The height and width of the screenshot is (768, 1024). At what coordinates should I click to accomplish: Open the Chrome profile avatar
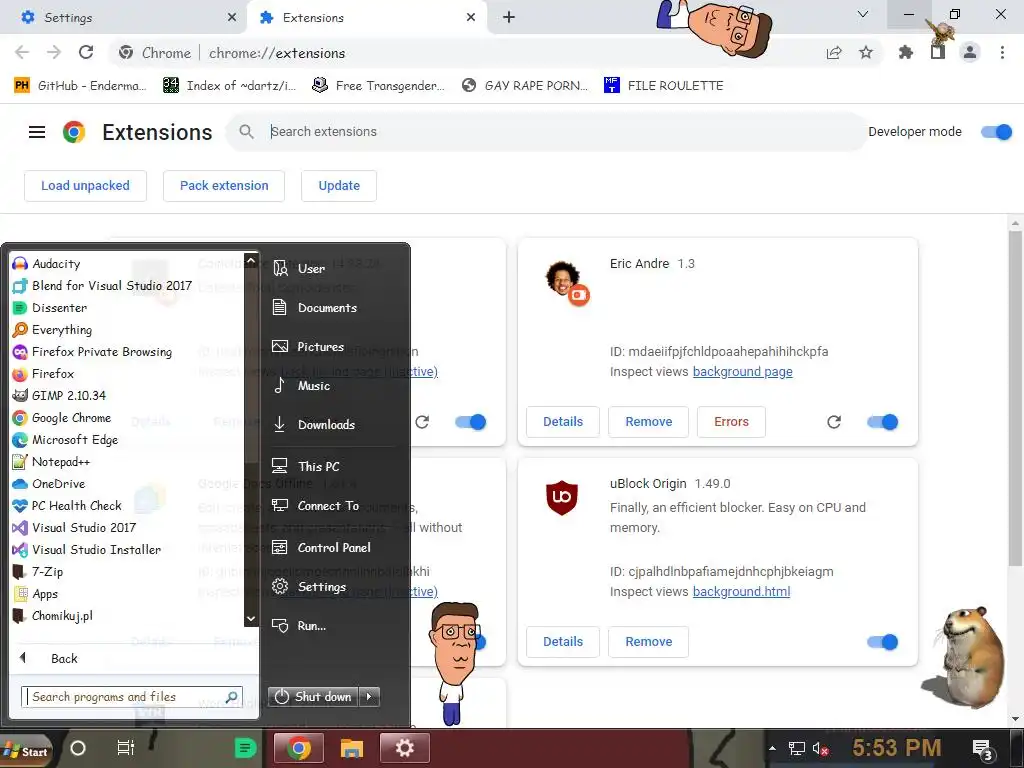[x=970, y=52]
